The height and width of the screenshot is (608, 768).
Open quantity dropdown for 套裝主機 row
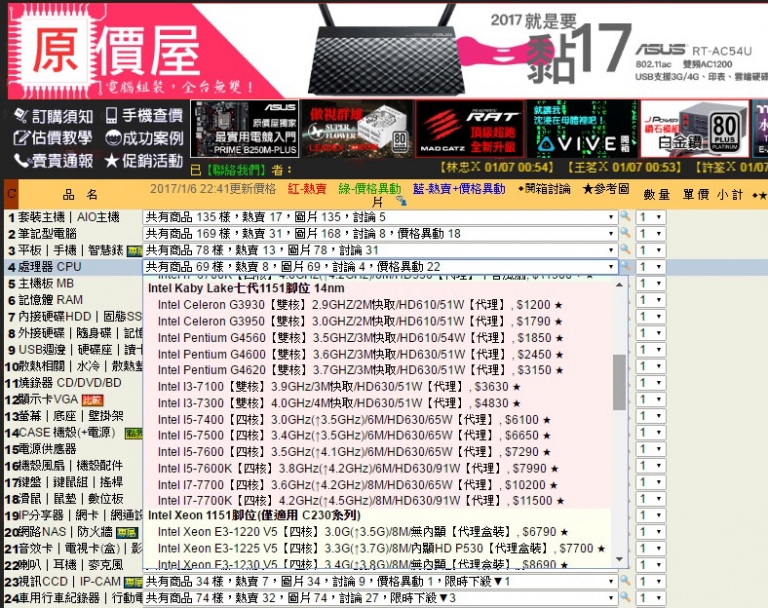pos(651,217)
